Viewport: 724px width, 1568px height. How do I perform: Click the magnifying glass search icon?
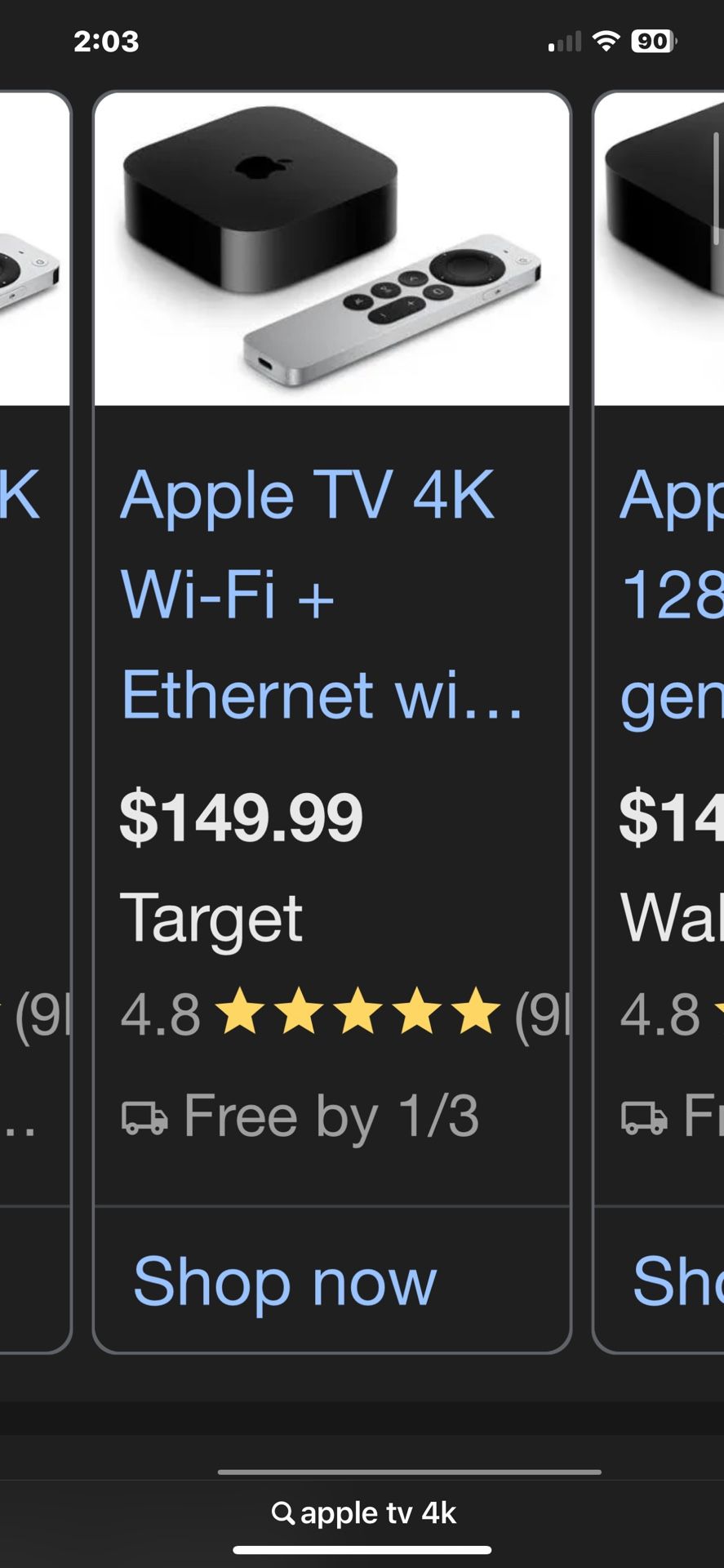pyautogui.click(x=283, y=1512)
